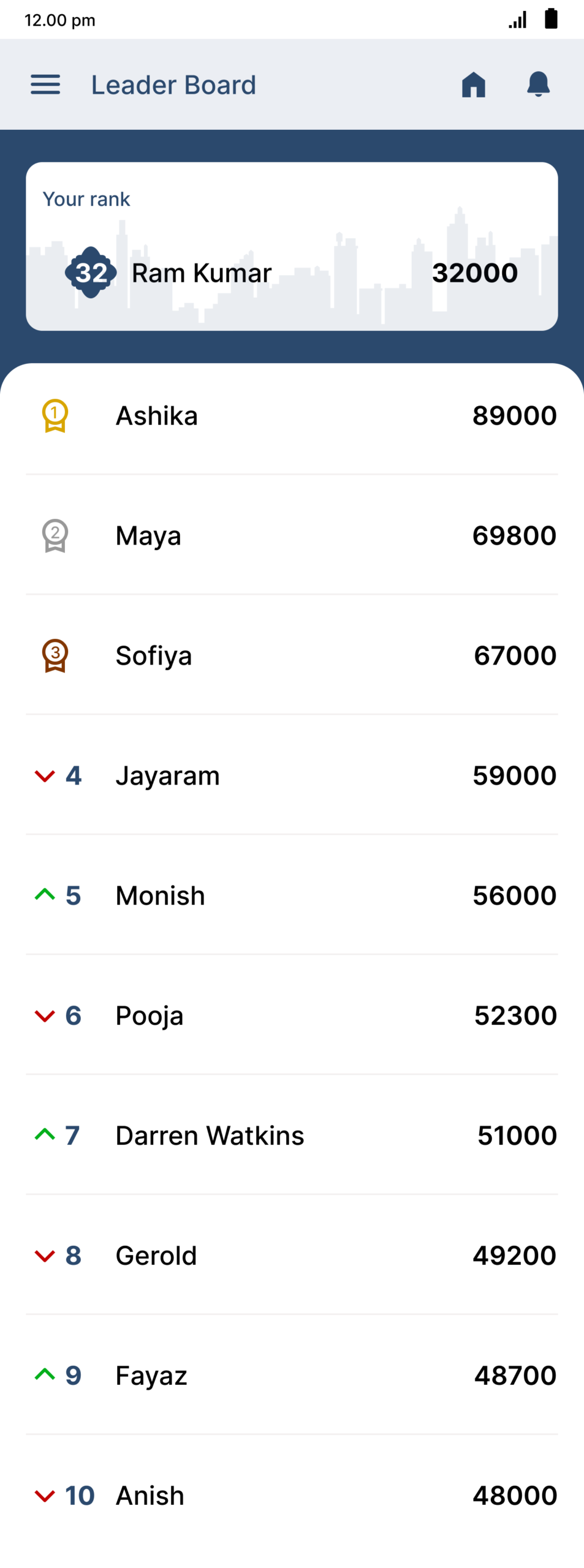Open the Your rank card
This screenshot has height=1568, width=584.
coord(292,246)
